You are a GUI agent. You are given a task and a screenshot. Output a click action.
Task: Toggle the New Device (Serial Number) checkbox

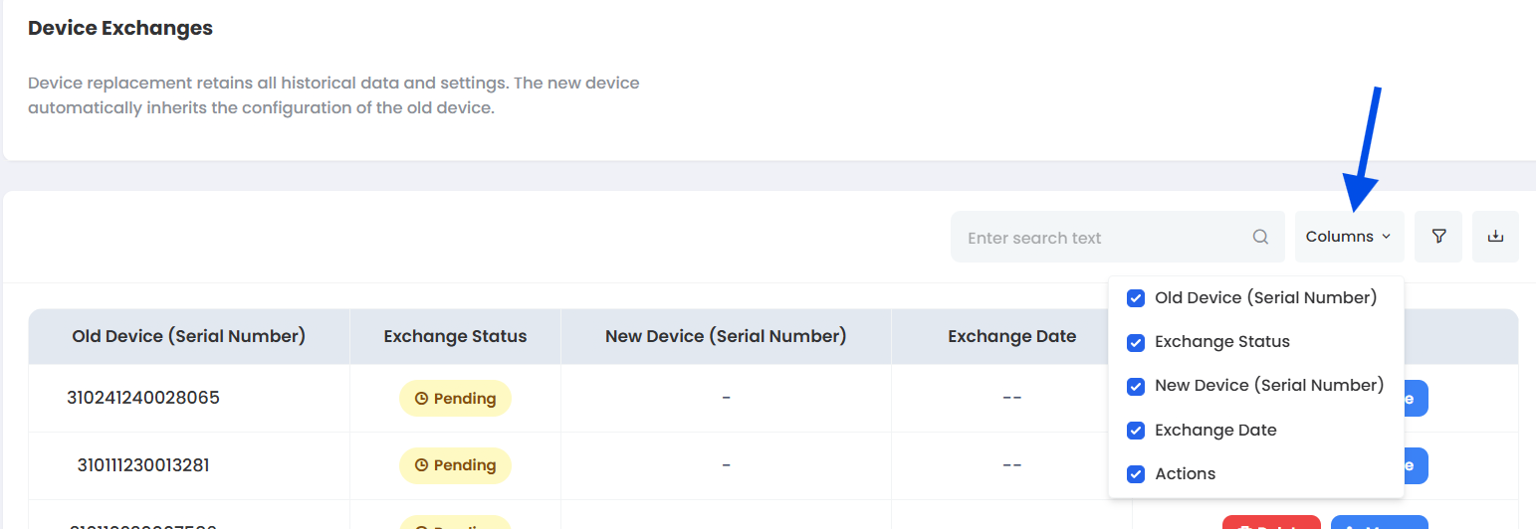tap(1136, 386)
